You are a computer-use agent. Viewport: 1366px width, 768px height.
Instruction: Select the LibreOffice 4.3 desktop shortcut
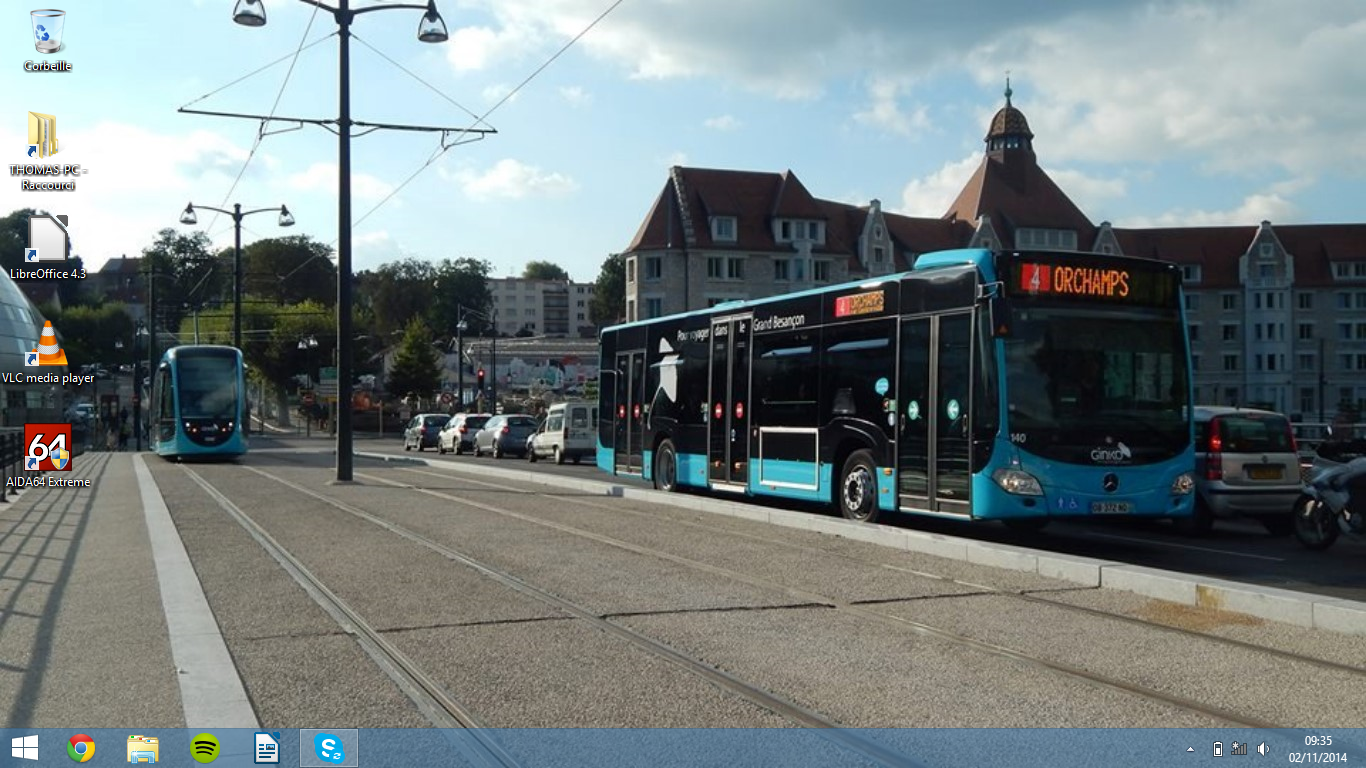click(x=48, y=247)
